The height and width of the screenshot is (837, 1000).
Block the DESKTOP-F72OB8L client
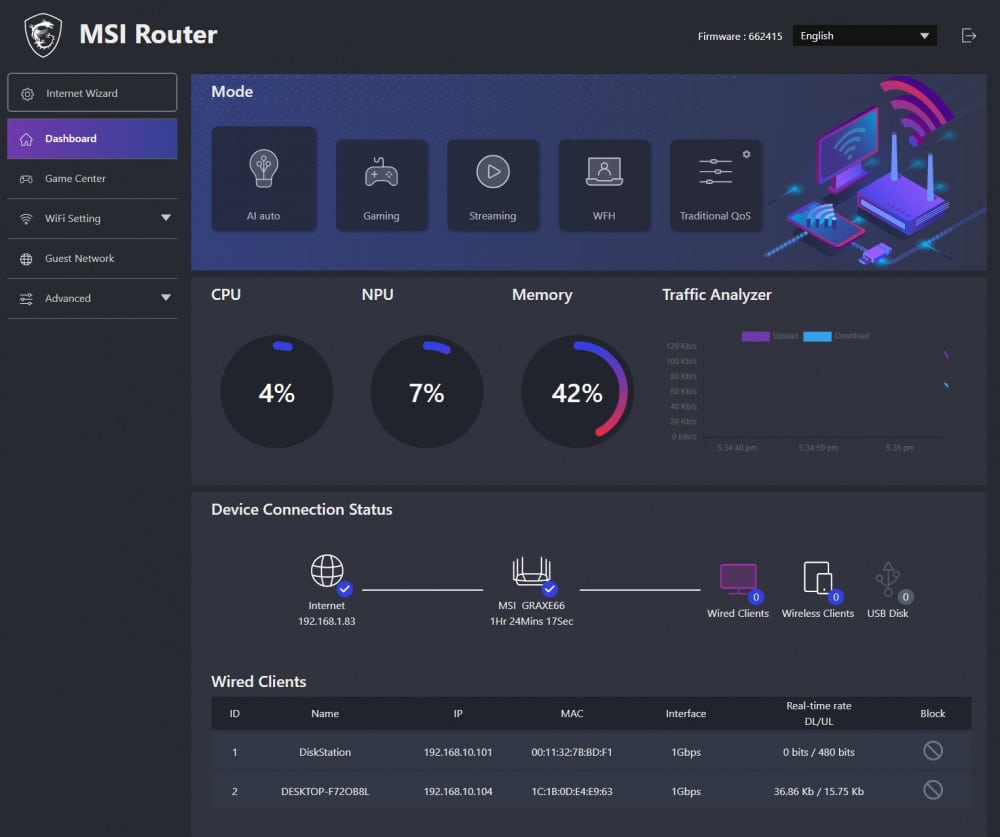932,790
